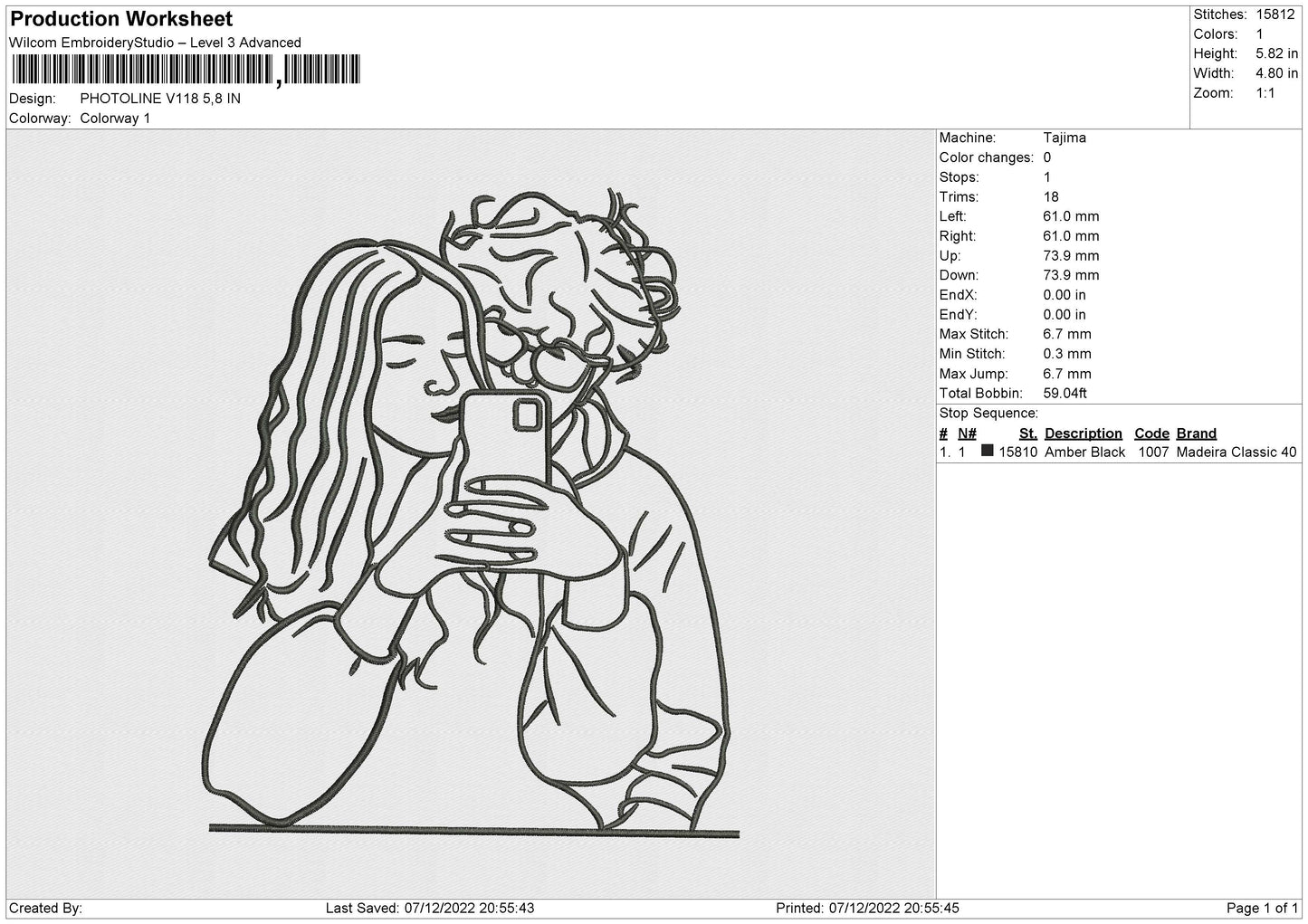Select the Min Stitch value 0.3 mm
The height and width of the screenshot is (924, 1308).
(x=1067, y=354)
